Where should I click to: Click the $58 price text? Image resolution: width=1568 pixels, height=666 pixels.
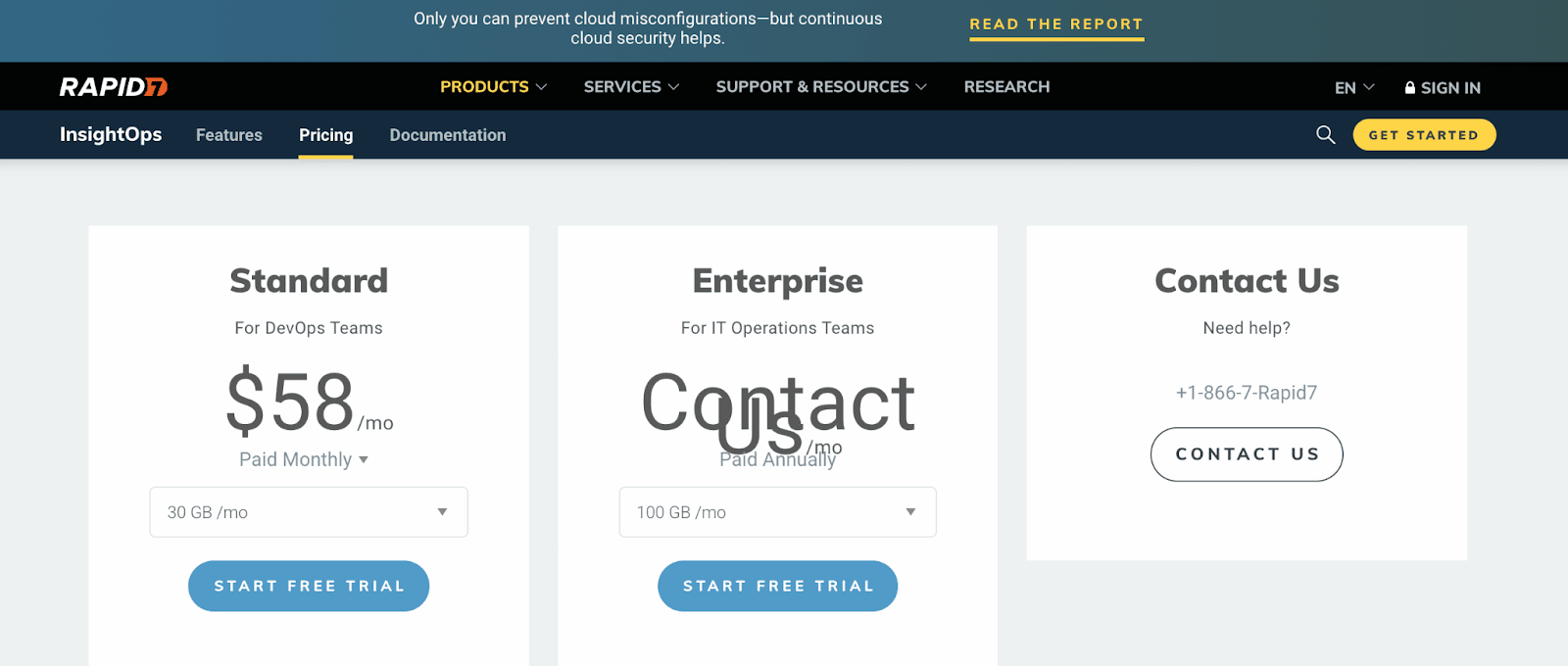[x=290, y=402]
